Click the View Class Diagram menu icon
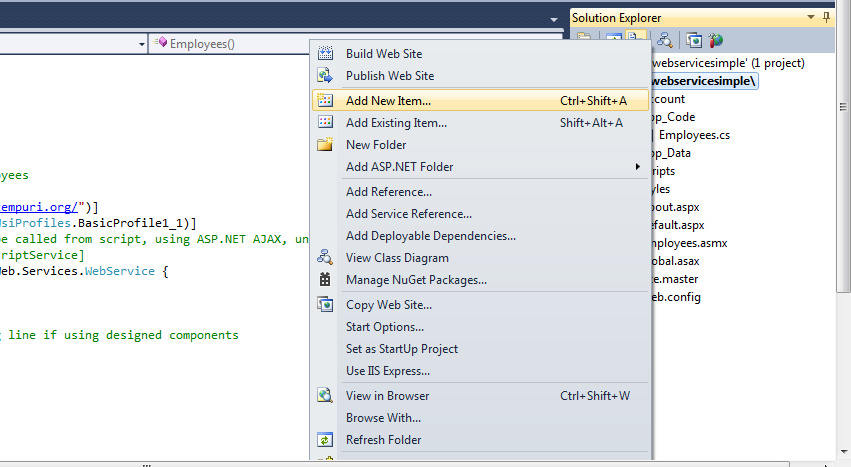The width and height of the screenshot is (851, 467). pyautogui.click(x=324, y=258)
